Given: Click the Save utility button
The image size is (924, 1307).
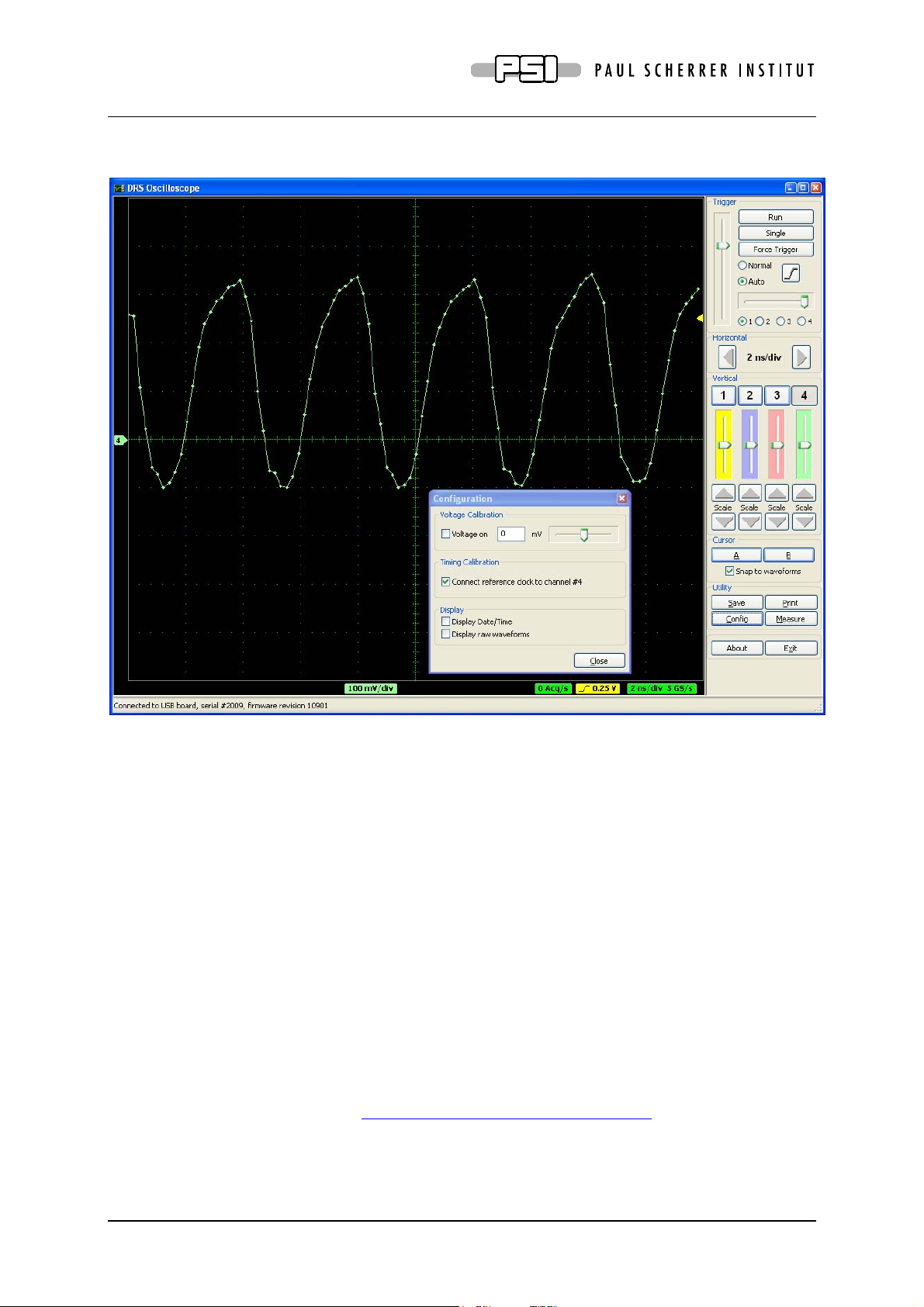Looking at the screenshot, I should [737, 603].
